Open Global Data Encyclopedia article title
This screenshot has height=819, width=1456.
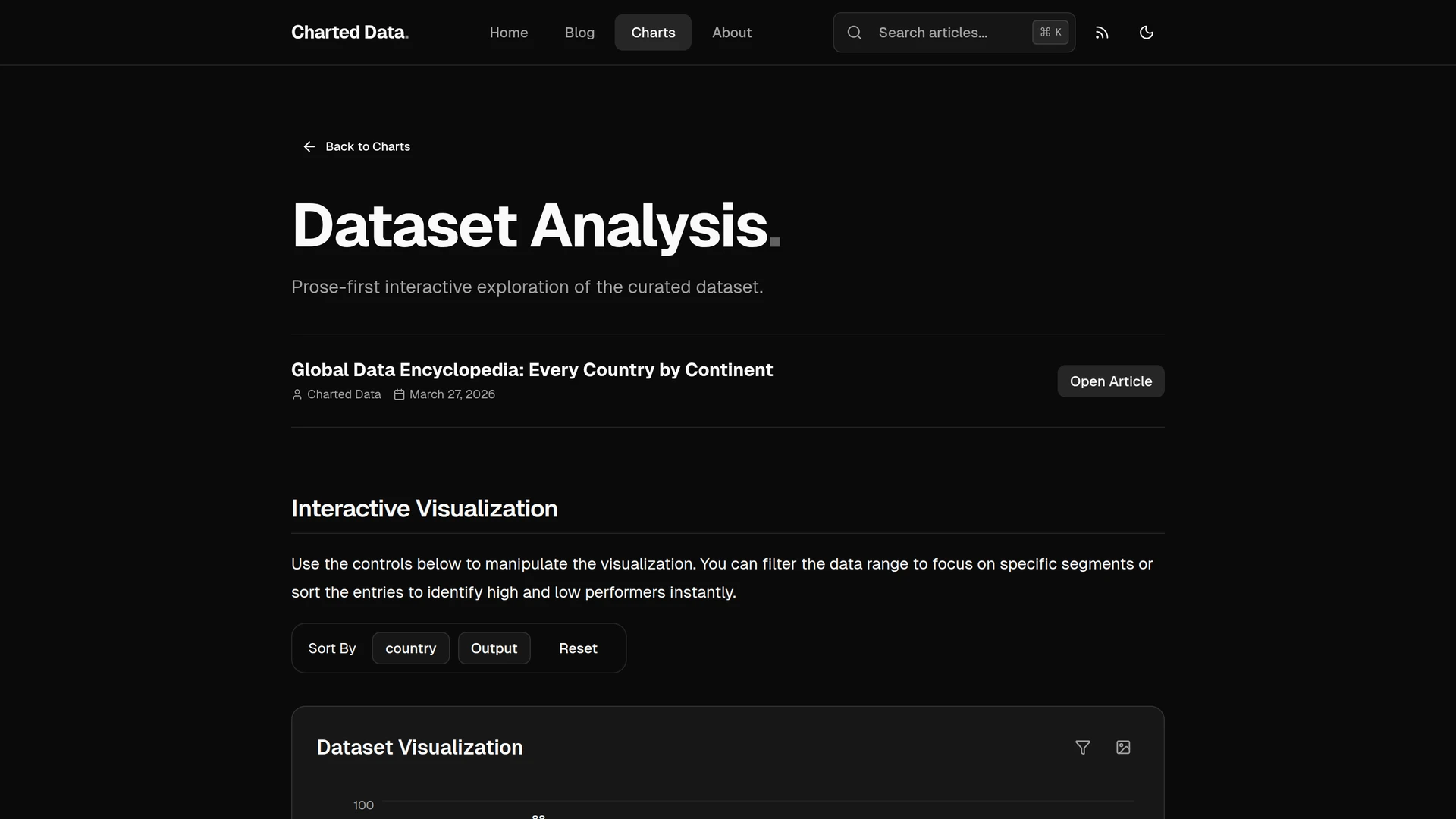532,370
